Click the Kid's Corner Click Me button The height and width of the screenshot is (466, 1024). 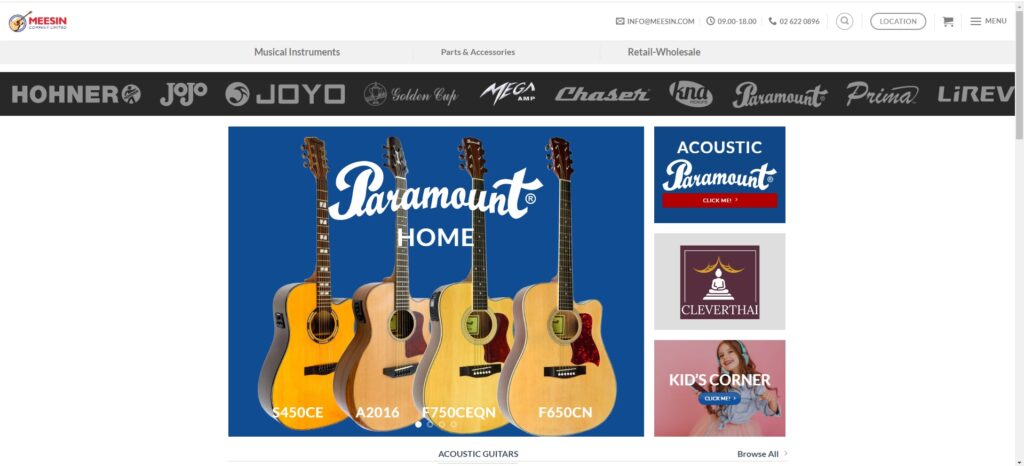click(720, 398)
